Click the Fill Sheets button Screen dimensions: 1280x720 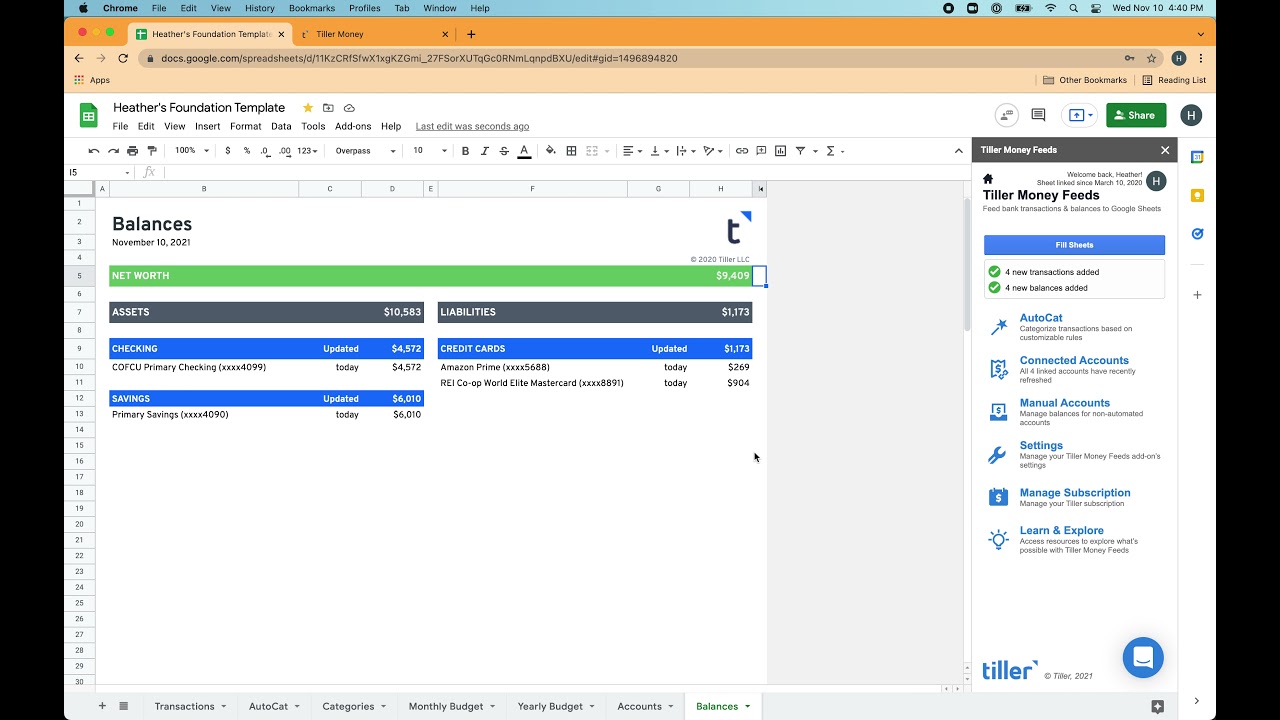click(1074, 245)
